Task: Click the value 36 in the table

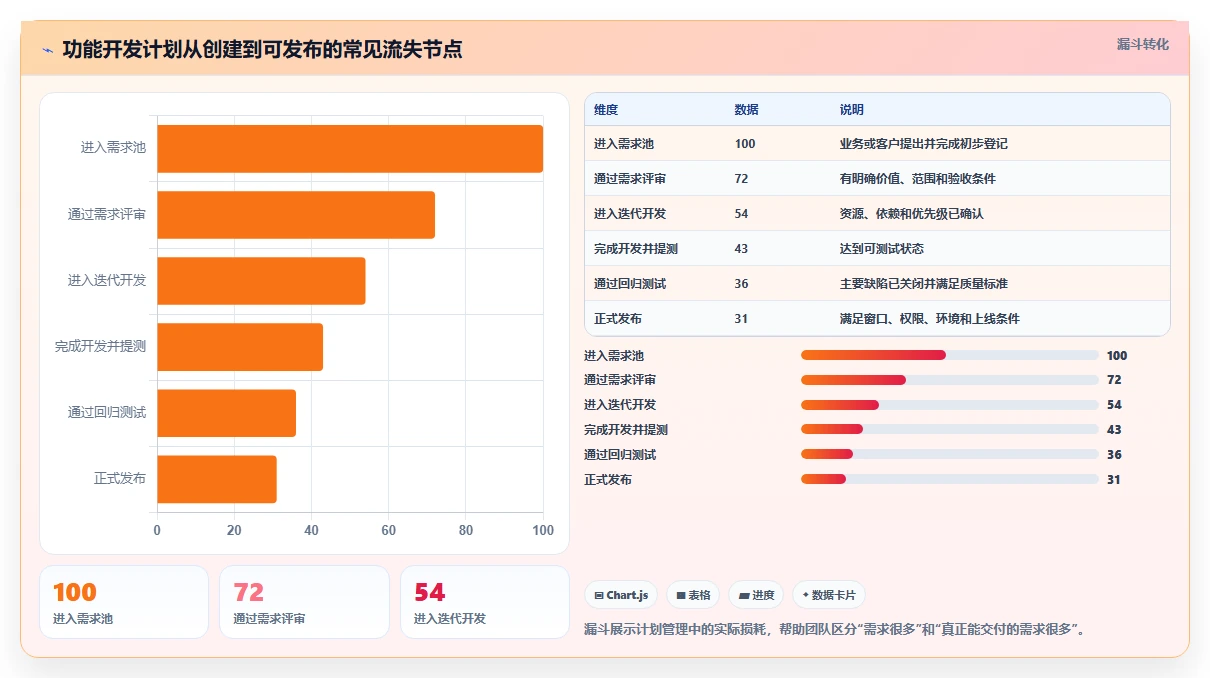Action: pos(741,284)
